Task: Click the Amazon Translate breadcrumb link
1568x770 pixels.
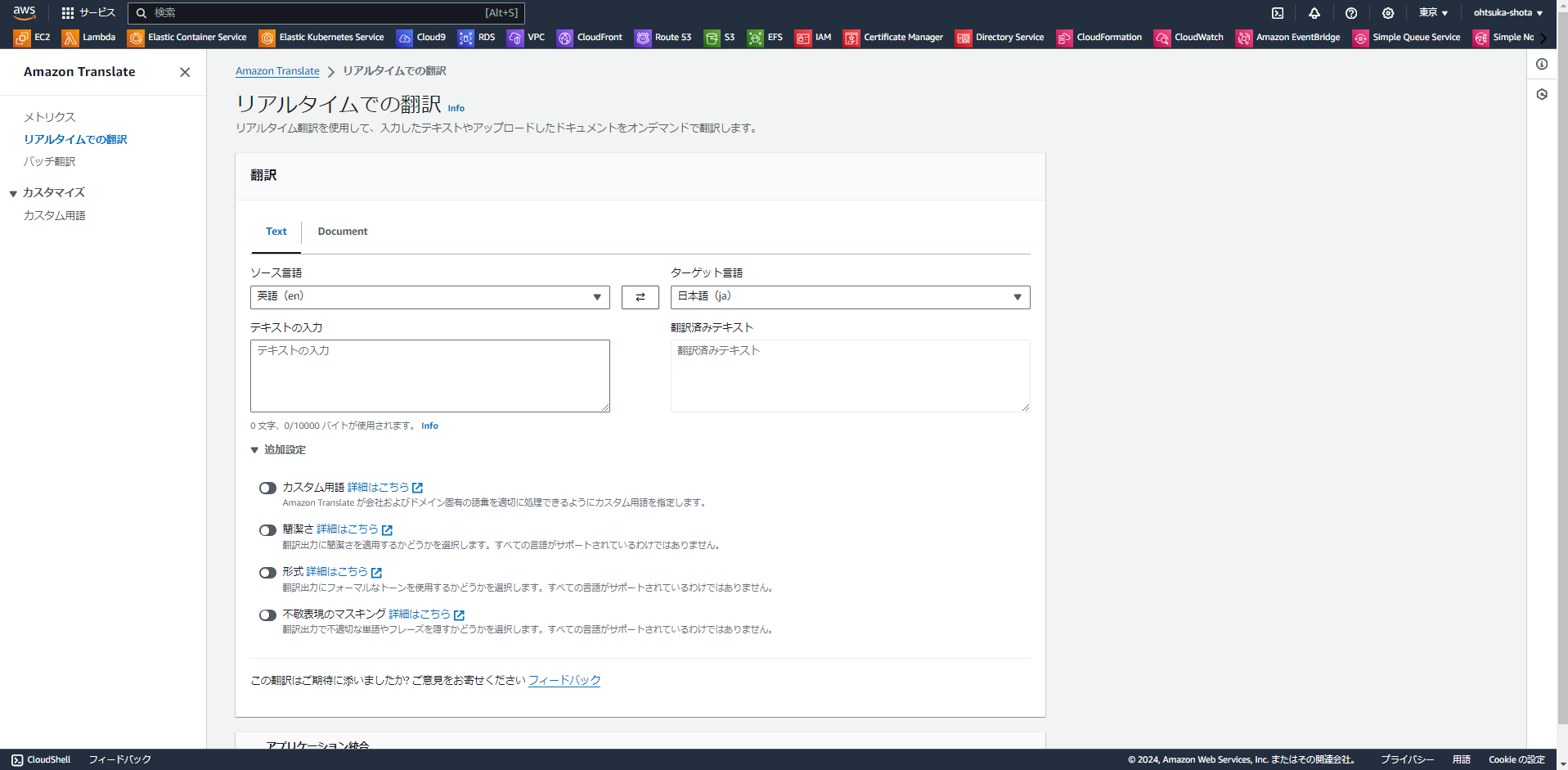Action: point(277,71)
